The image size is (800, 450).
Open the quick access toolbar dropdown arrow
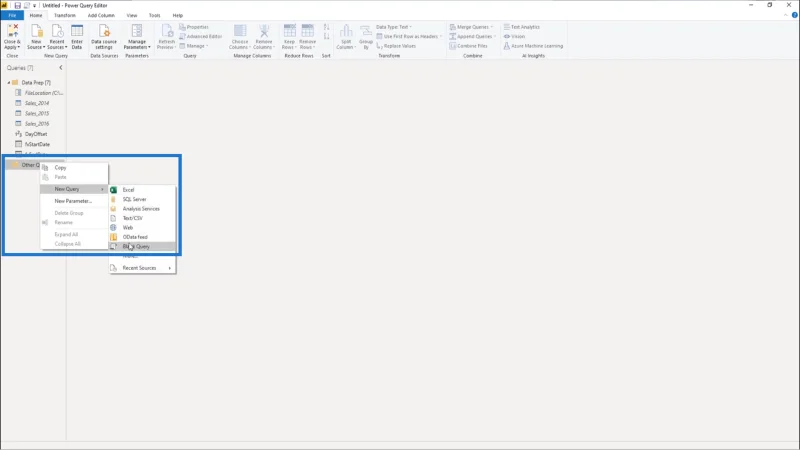coord(34,5)
